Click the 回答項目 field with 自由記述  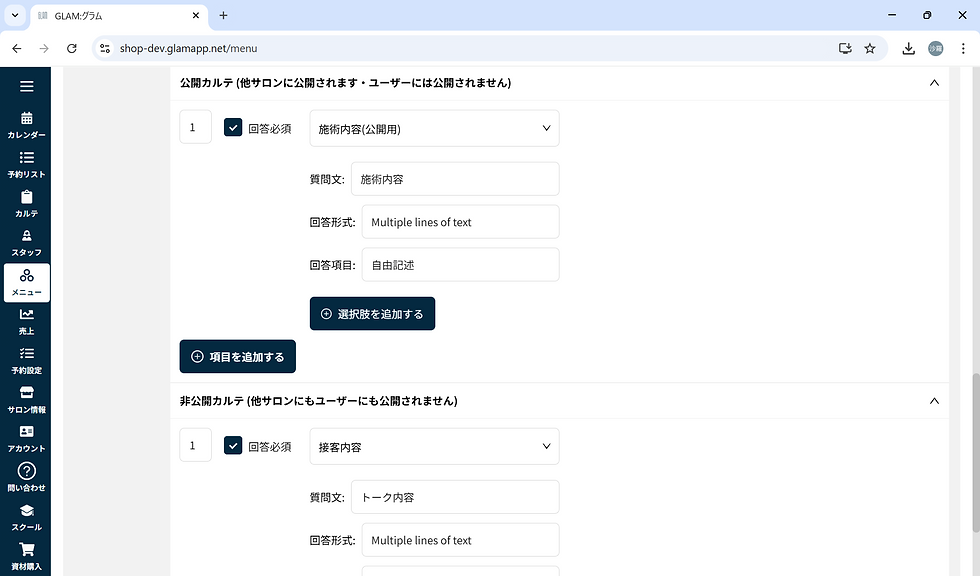tap(461, 265)
